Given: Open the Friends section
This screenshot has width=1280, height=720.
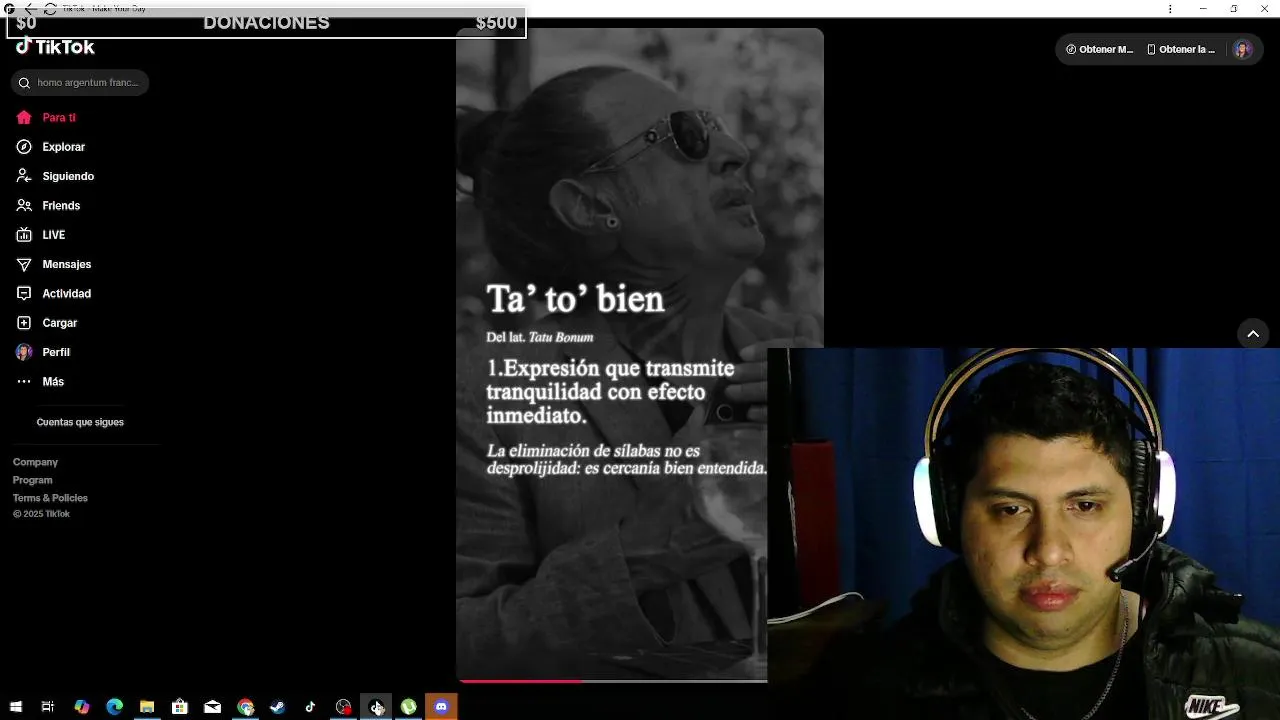Looking at the screenshot, I should click(x=48, y=206).
